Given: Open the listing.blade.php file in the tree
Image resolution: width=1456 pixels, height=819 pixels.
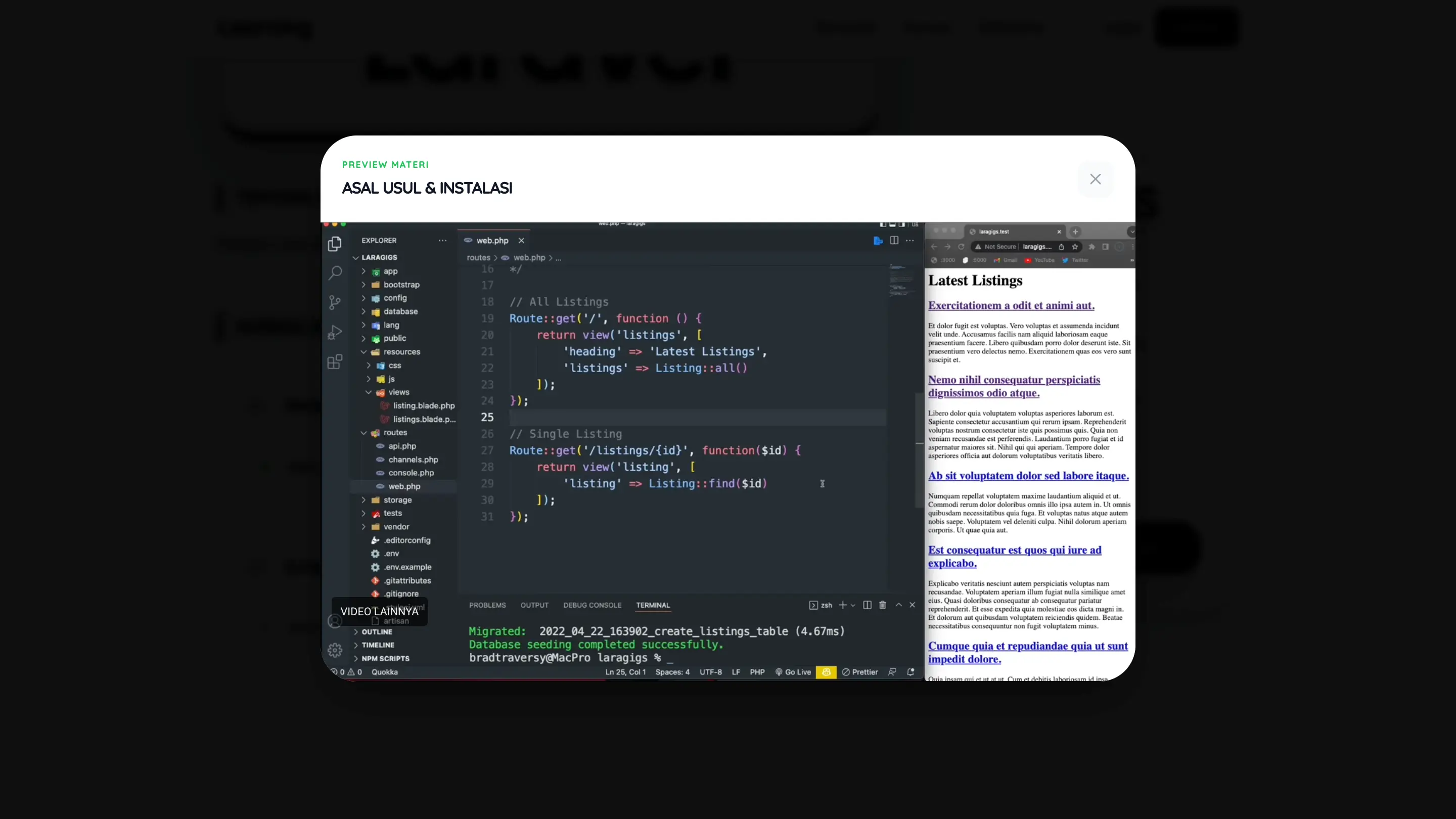Looking at the screenshot, I should [423, 405].
